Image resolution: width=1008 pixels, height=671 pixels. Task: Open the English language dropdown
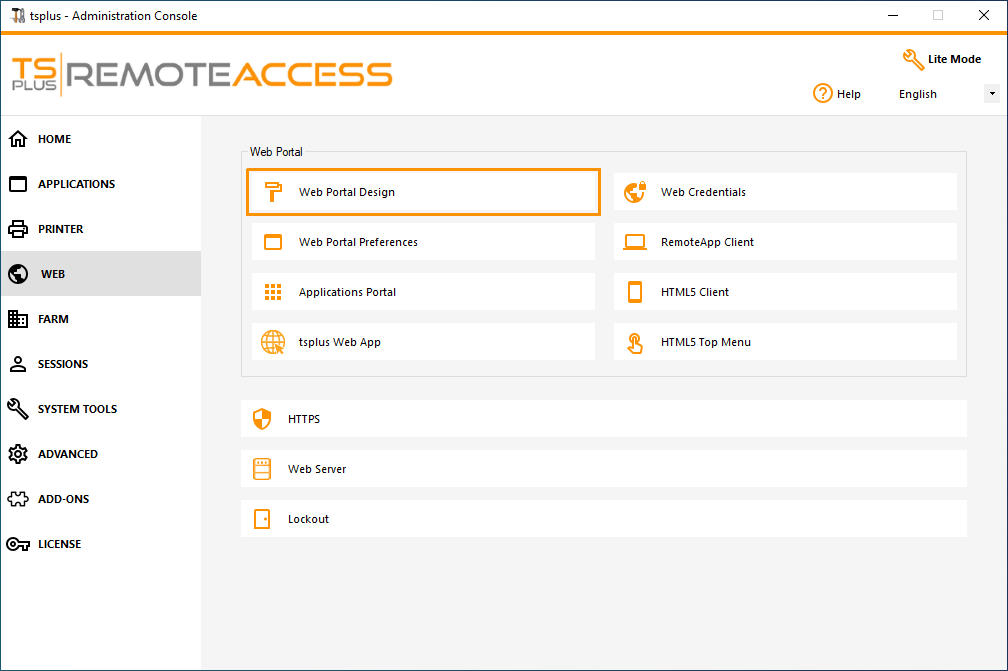[x=991, y=93]
